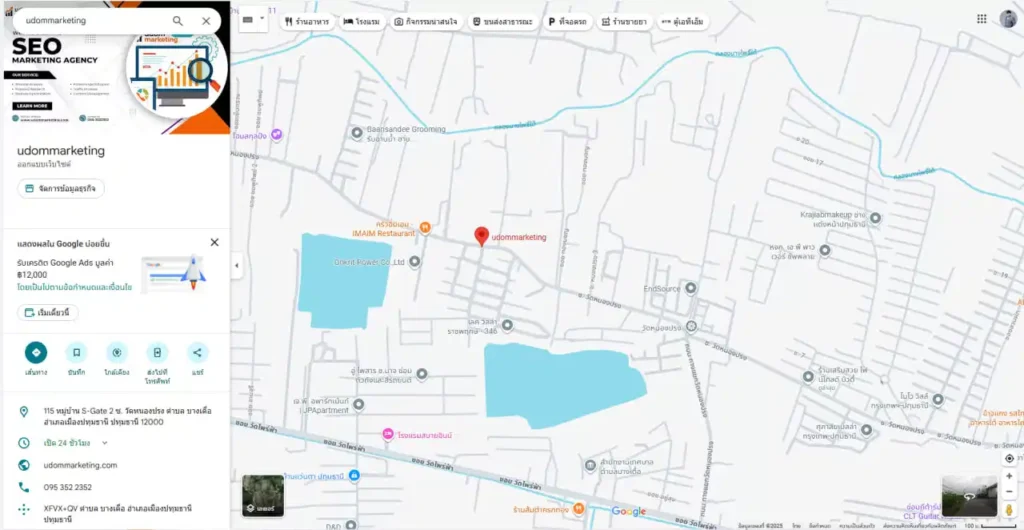This screenshot has height=530, width=1024.
Task: Click the บันทึก save bookmark icon
Action: coord(76,352)
